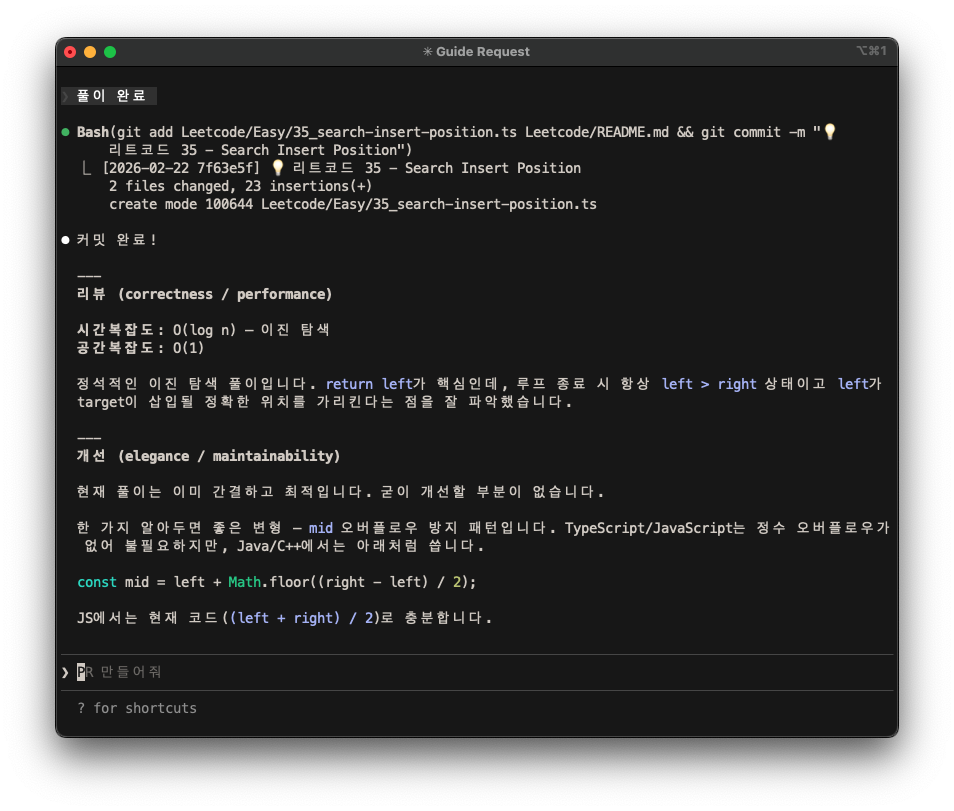Click the 리뷰 (correctness / performance) heading

click(204, 294)
